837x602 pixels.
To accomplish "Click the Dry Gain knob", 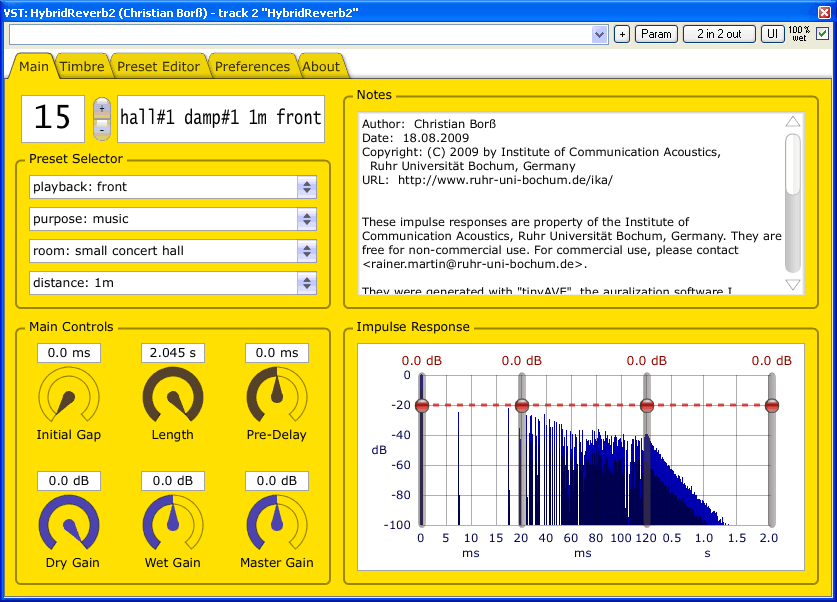I will [68, 527].
